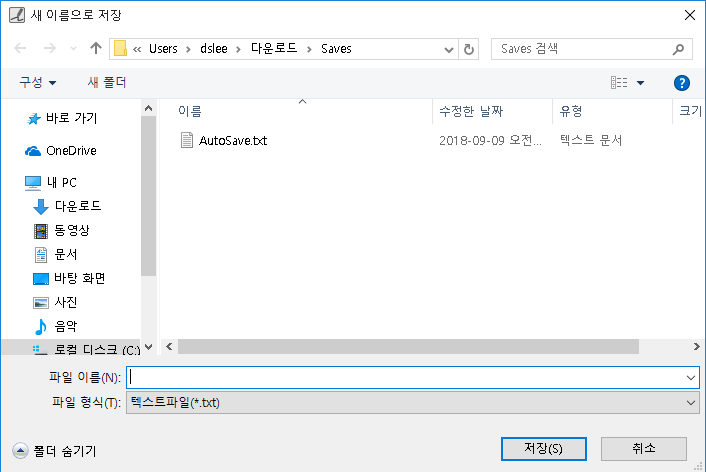Sort files by 유형 column
Viewport: 706px width, 472px height.
coord(570,111)
